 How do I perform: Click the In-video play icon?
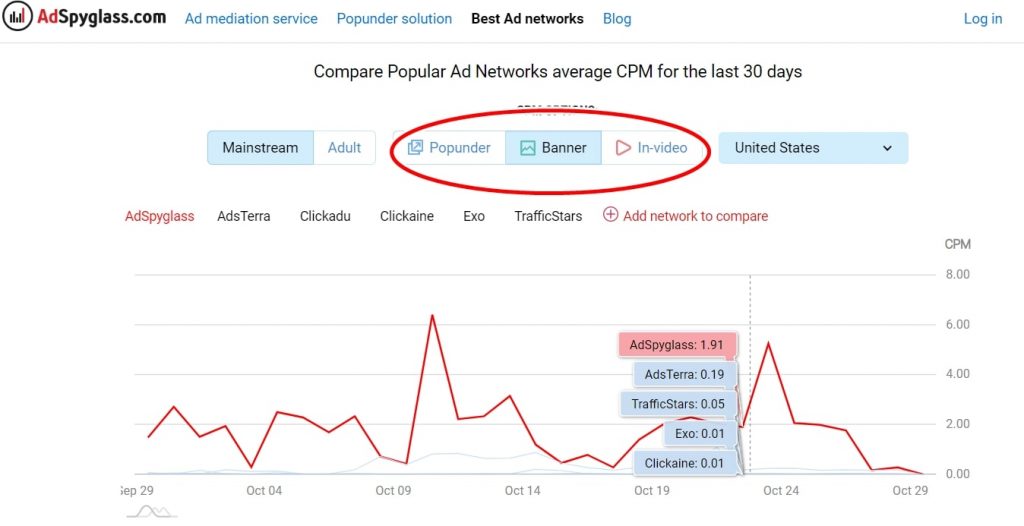623,148
